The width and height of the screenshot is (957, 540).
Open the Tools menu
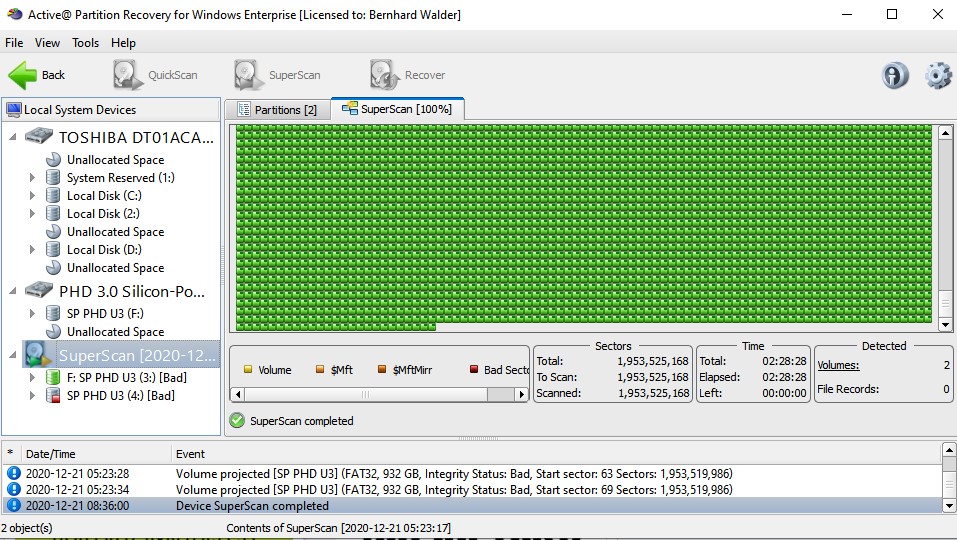(x=85, y=43)
